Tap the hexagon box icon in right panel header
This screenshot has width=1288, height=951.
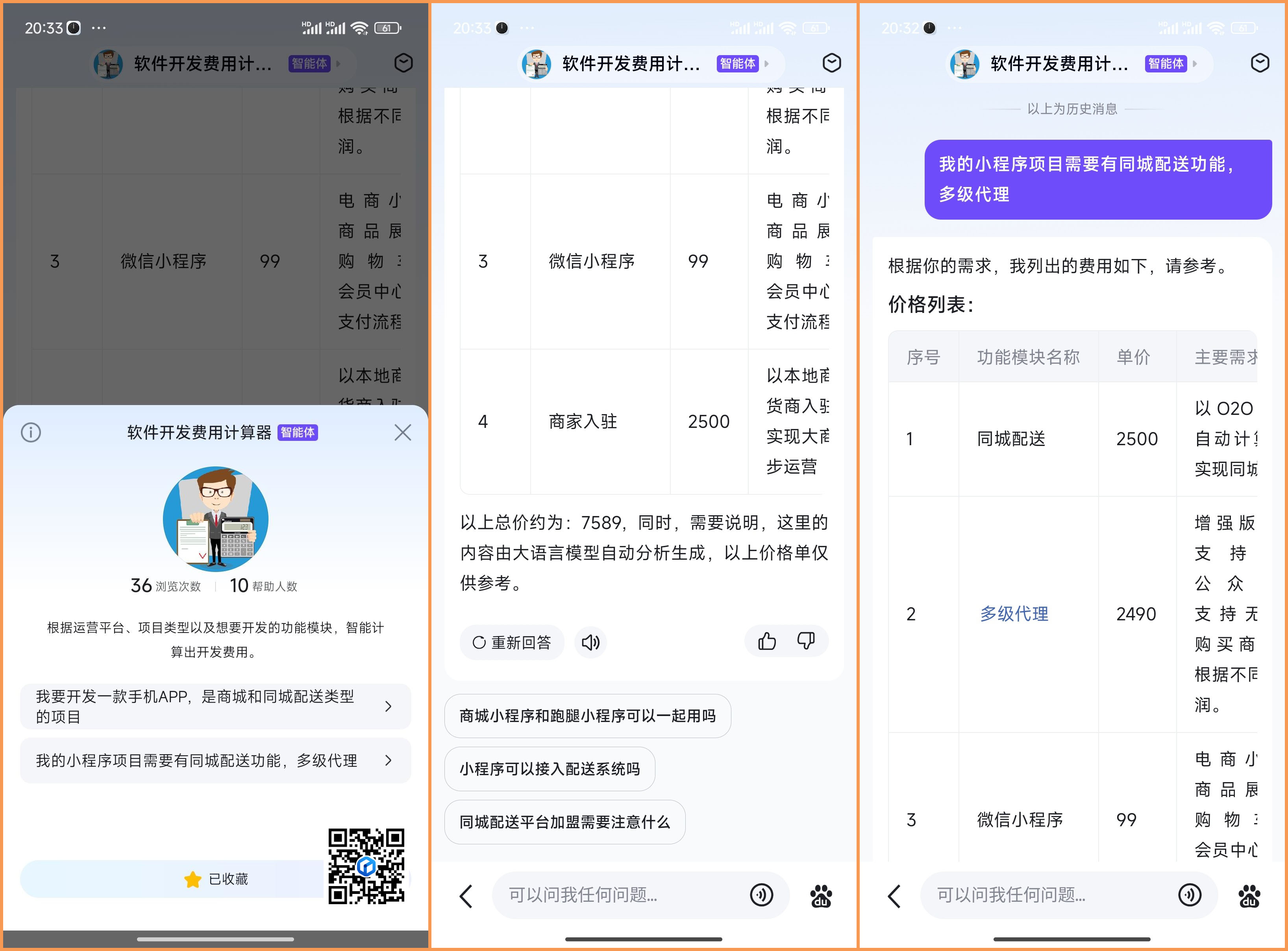(x=1260, y=63)
